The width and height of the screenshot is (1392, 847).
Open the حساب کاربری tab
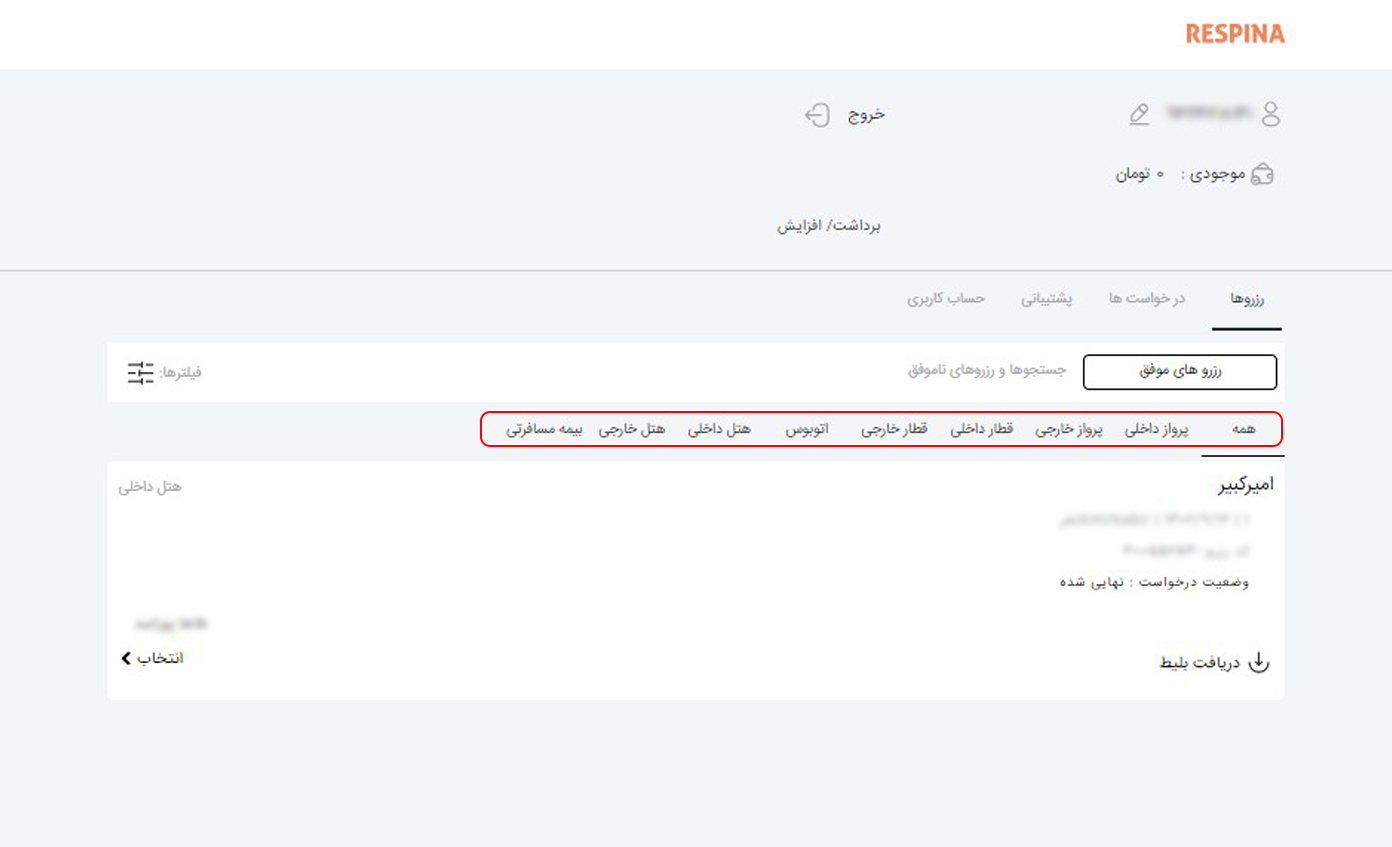(946, 299)
